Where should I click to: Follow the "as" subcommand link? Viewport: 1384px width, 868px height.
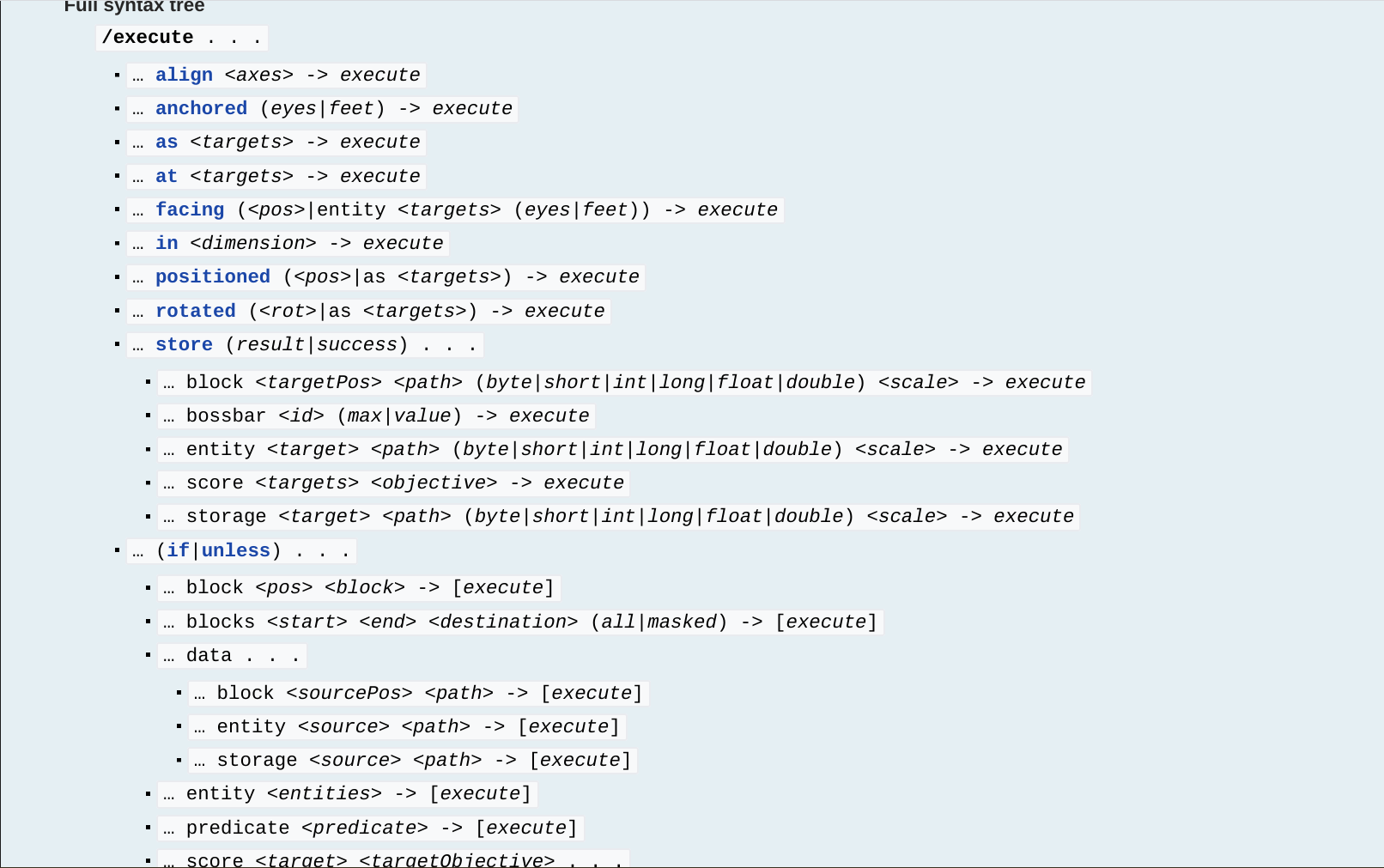point(167,143)
